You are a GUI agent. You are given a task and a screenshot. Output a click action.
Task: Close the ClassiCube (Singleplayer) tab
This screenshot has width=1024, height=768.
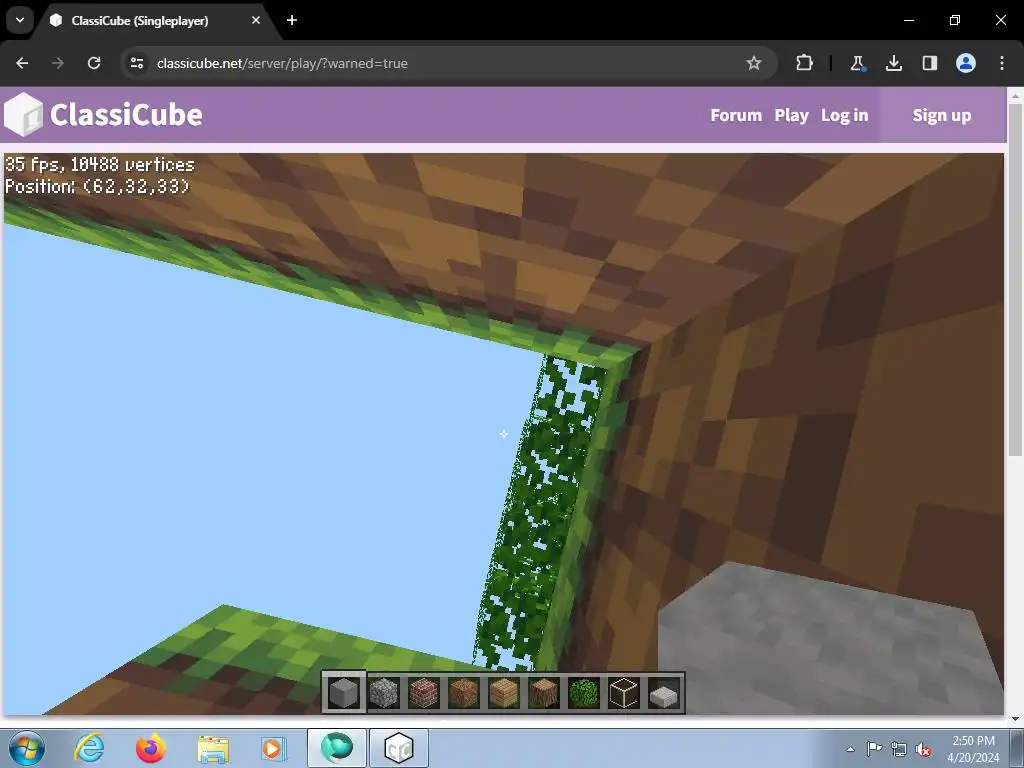coord(256,20)
